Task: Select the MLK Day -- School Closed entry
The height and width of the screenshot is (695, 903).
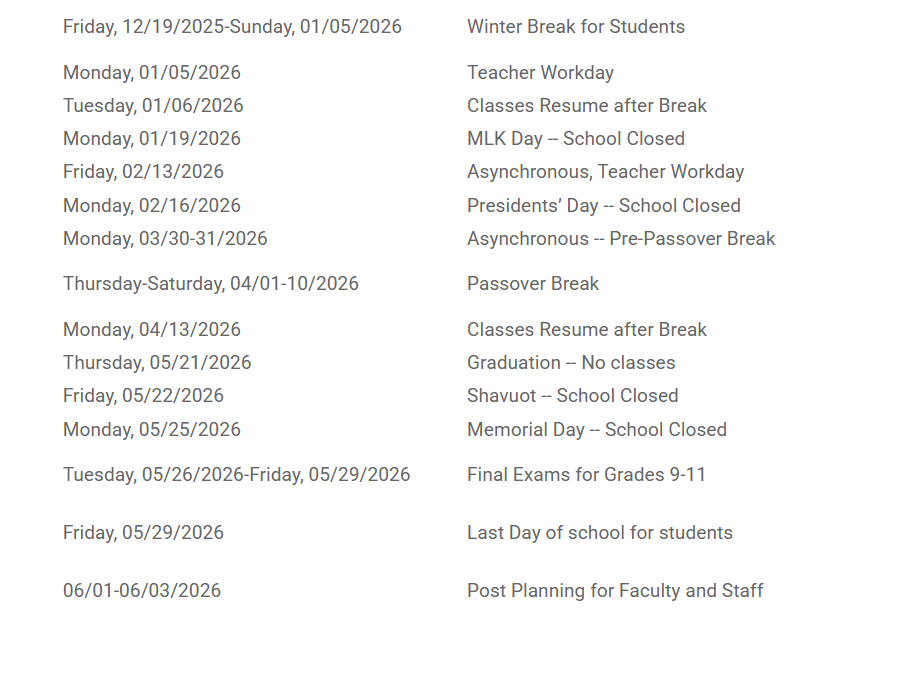Action: 575,139
